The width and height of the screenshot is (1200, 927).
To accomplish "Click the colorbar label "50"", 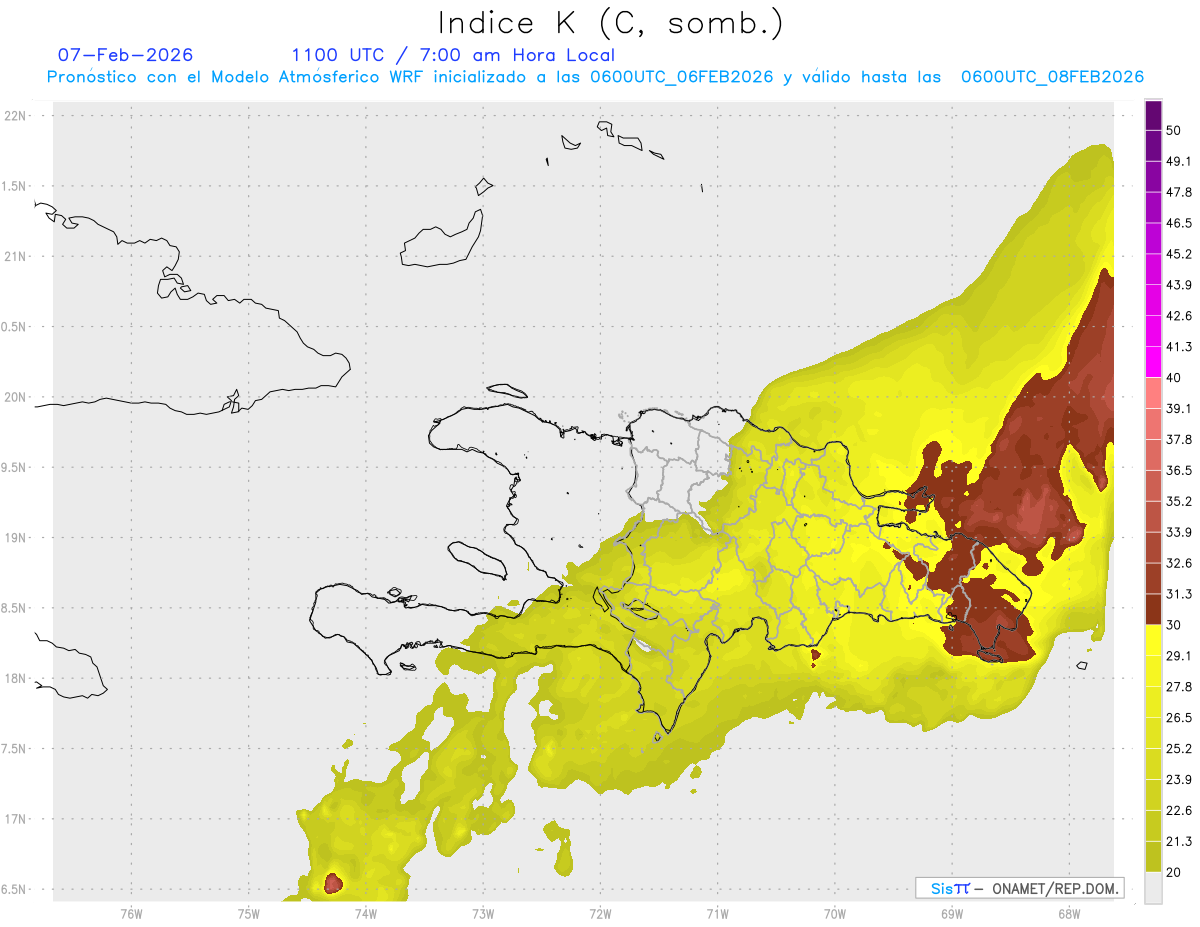I will point(1175,131).
